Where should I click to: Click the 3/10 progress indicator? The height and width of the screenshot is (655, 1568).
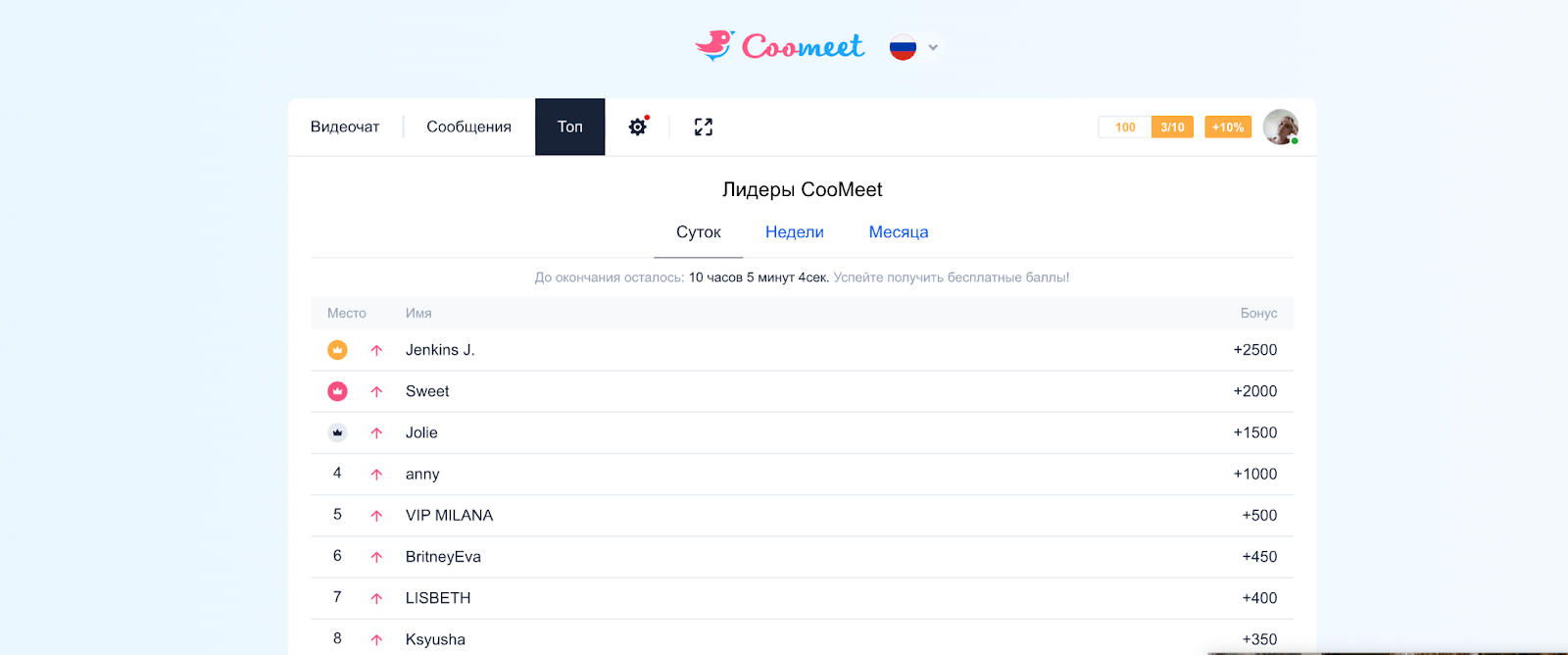pos(1172,127)
